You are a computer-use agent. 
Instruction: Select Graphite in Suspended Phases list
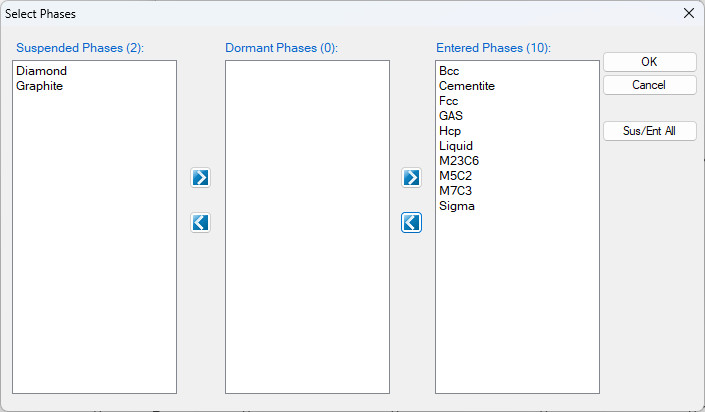pyautogui.click(x=40, y=86)
